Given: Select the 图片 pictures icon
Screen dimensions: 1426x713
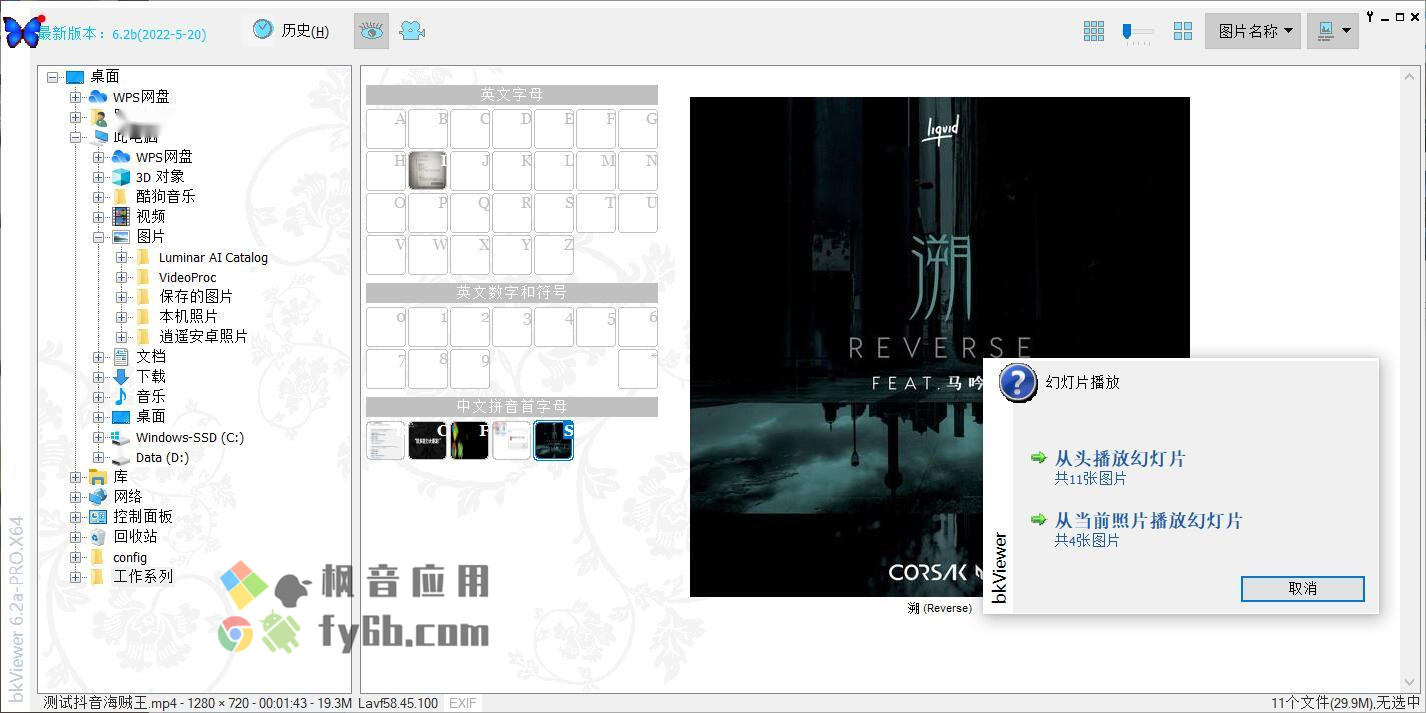Looking at the screenshot, I should pos(121,237).
